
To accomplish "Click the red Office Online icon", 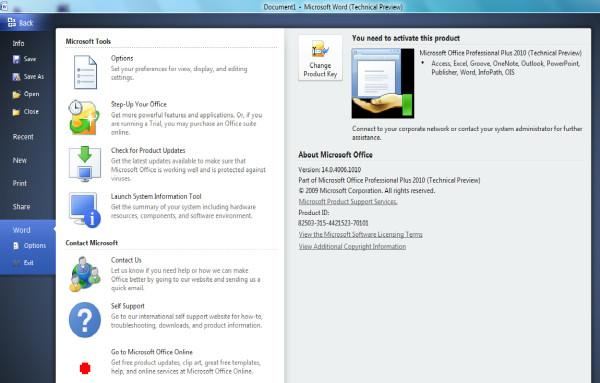I will coord(85,368).
